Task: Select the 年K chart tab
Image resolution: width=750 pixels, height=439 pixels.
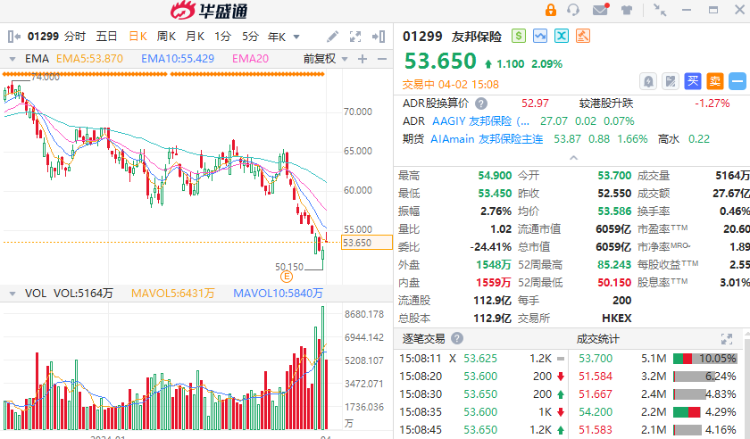Action: (276, 37)
